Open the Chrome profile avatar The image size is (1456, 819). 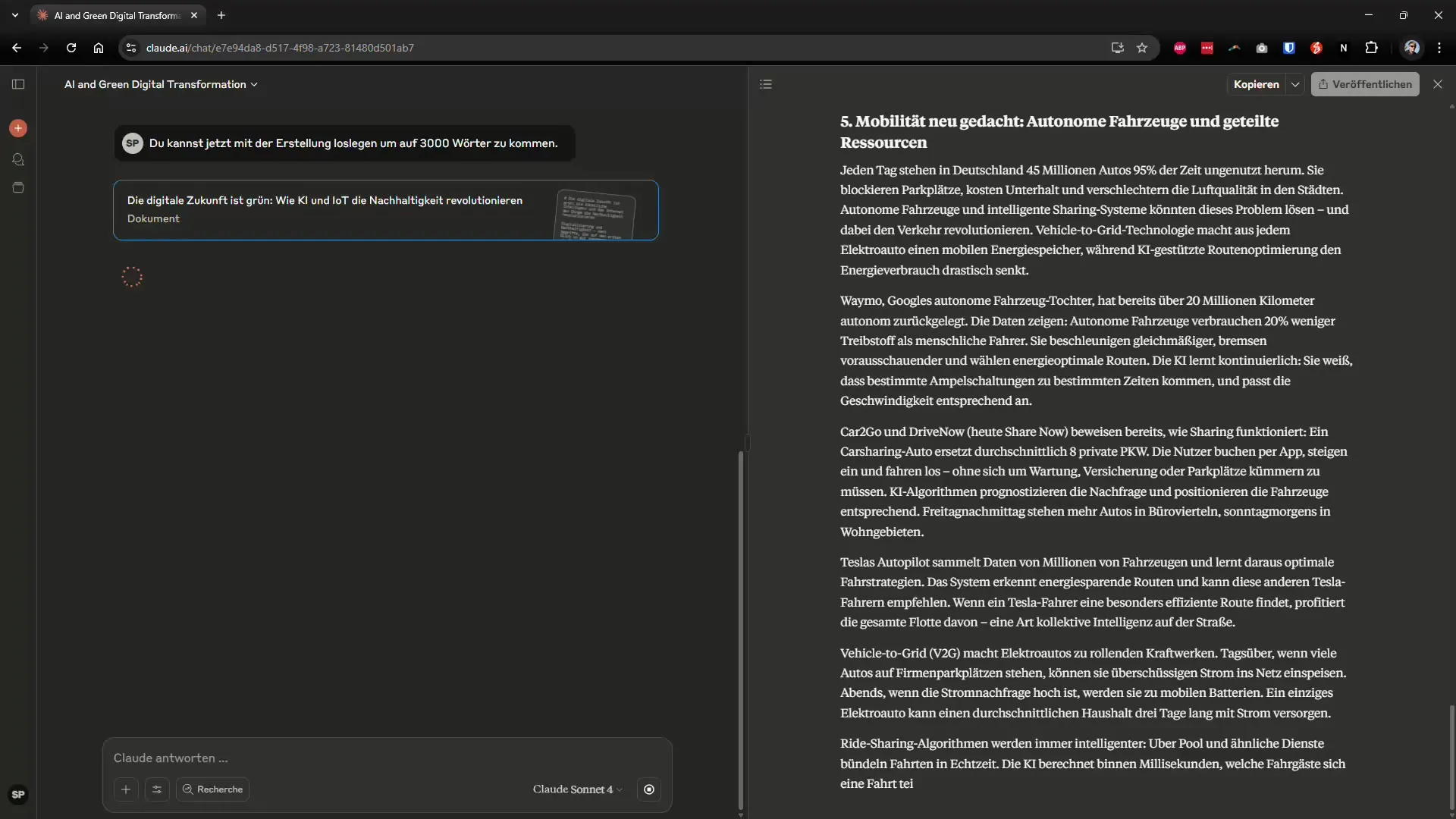(x=1412, y=48)
